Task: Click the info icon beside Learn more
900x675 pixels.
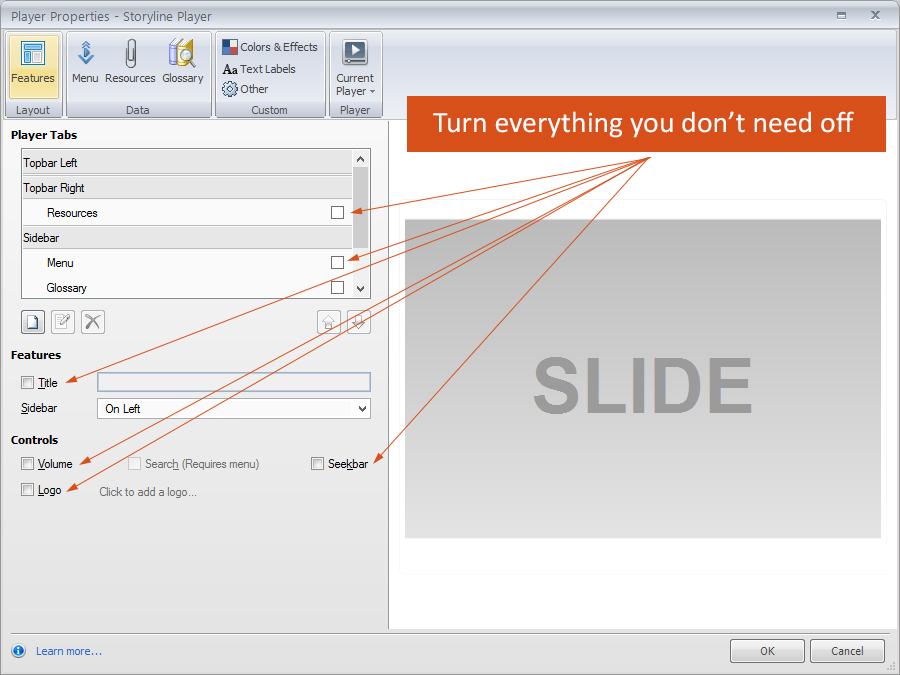Action: pyautogui.click(x=18, y=651)
